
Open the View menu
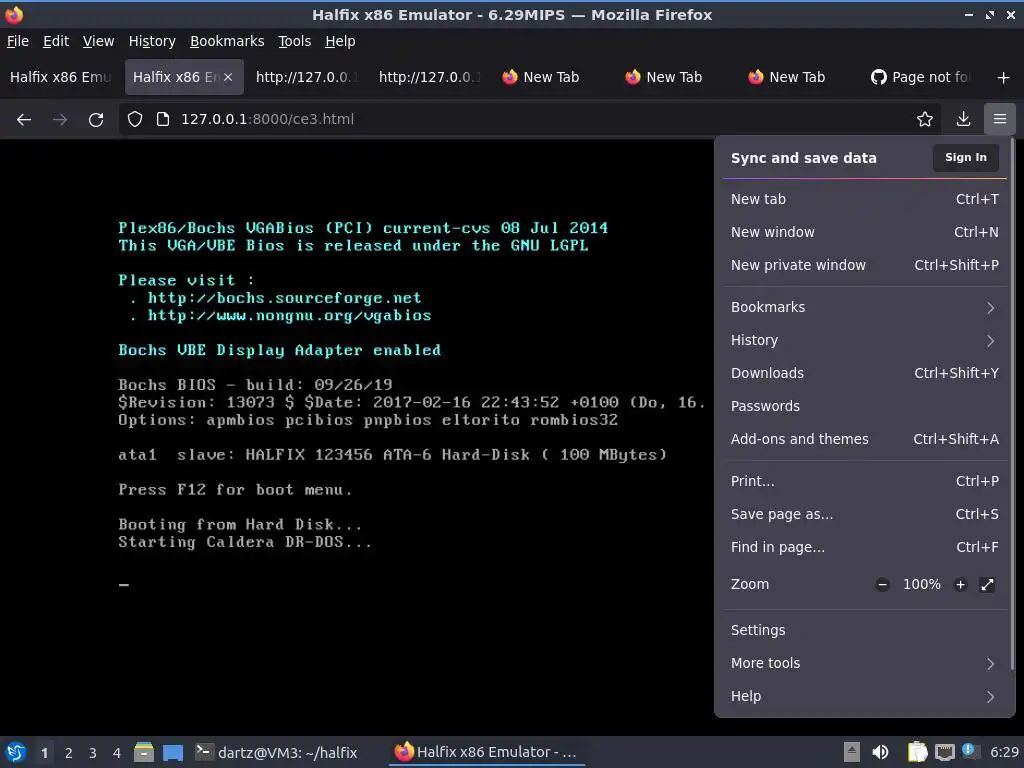(99, 41)
